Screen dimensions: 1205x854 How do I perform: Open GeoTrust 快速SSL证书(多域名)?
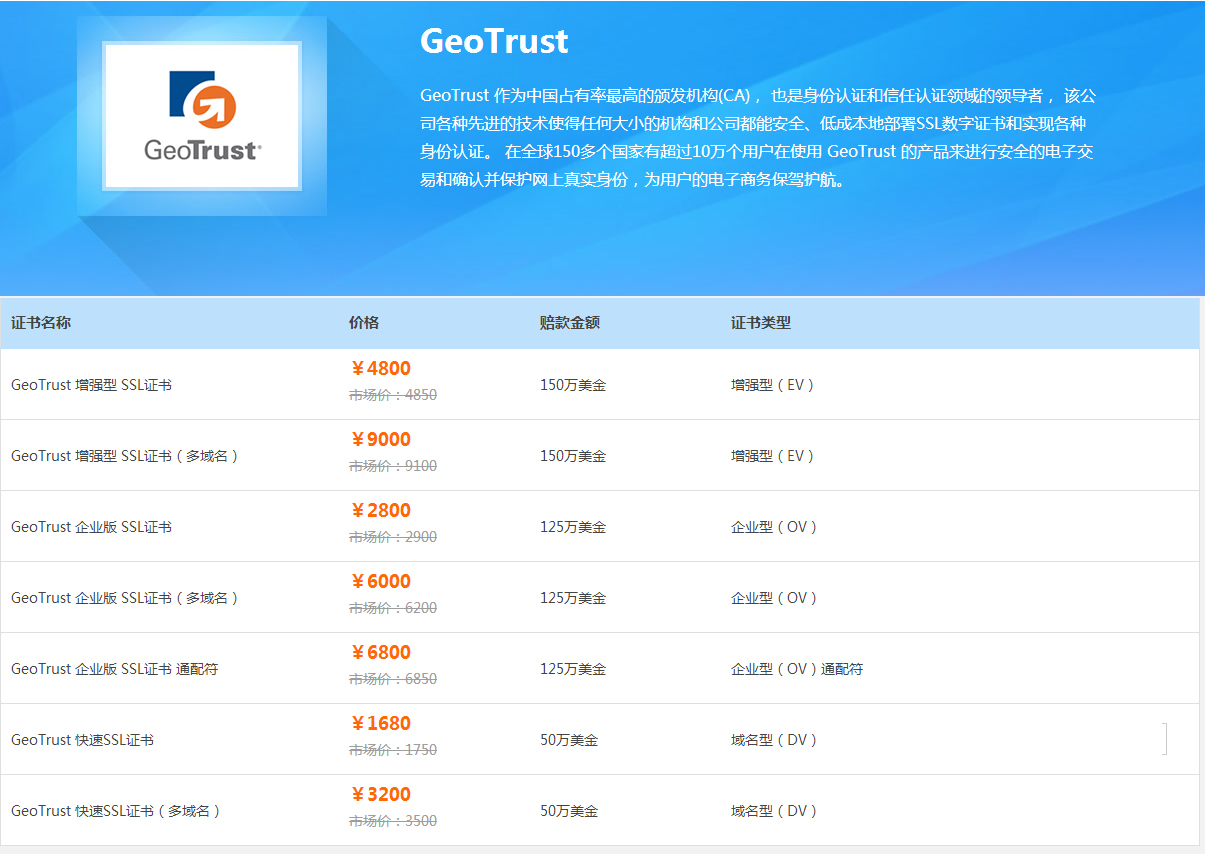click(117, 811)
